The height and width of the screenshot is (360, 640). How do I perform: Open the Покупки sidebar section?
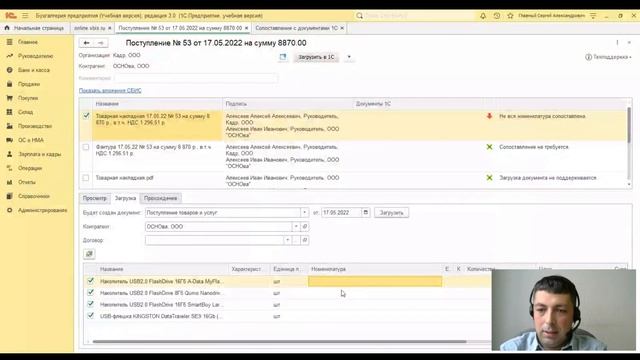(x=28, y=98)
